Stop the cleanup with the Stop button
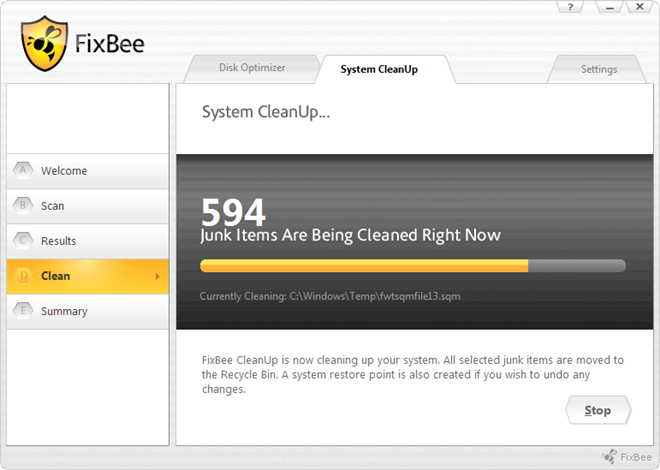This screenshot has height=470, width=660. [598, 410]
